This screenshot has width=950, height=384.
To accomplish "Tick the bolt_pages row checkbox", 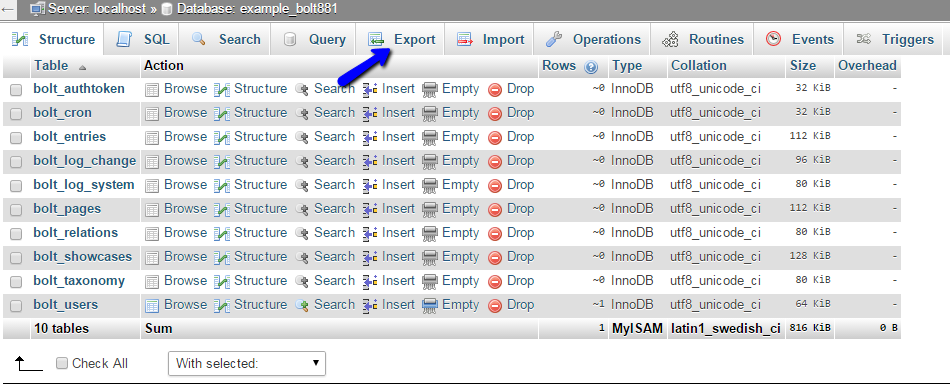I will pos(16,210).
